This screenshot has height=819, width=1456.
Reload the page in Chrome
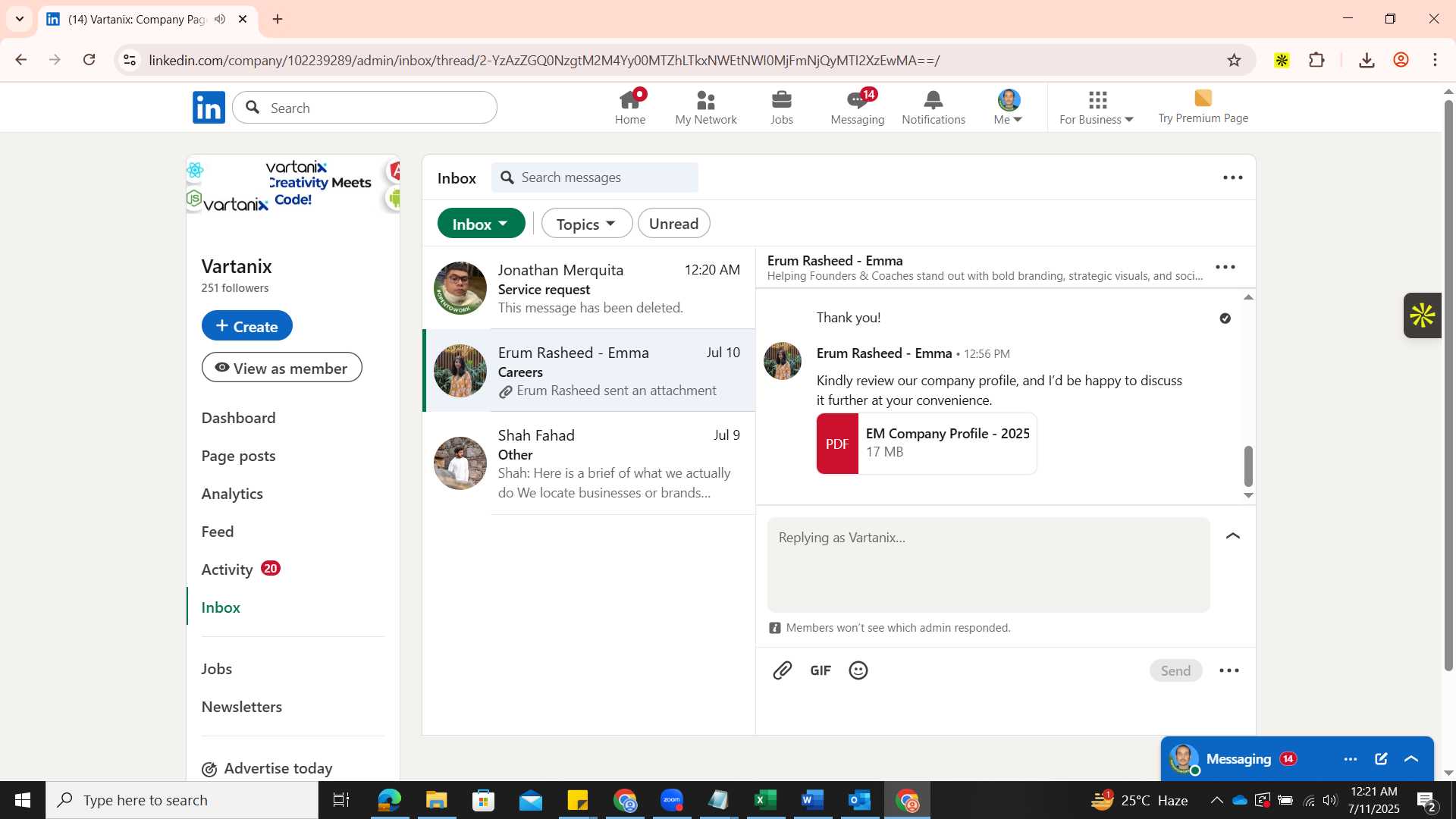[89, 60]
